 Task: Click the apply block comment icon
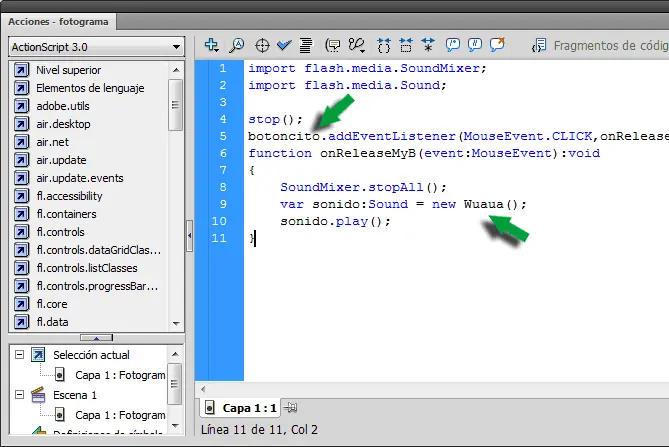pyautogui.click(x=453, y=45)
